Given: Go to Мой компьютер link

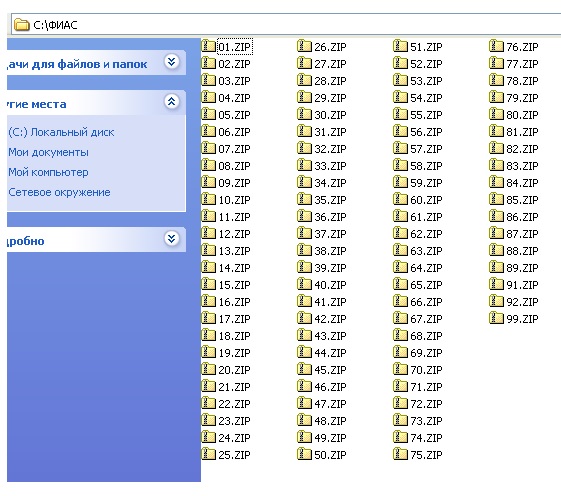Looking at the screenshot, I should (x=48, y=172).
